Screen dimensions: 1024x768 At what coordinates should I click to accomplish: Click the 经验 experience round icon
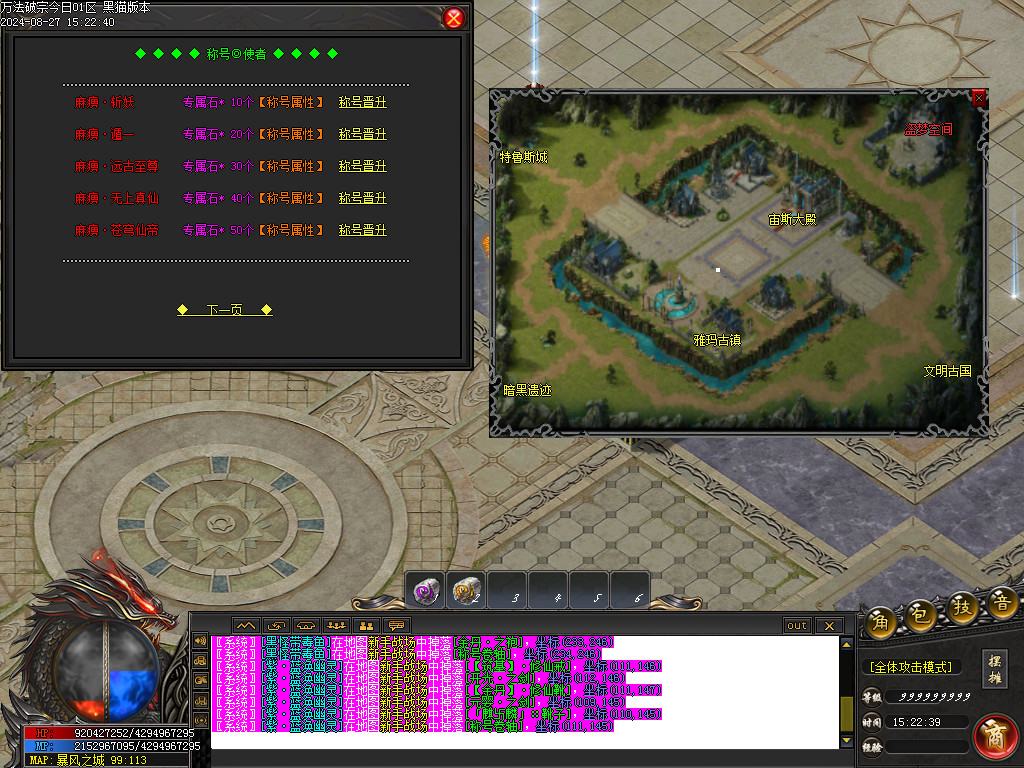872,747
